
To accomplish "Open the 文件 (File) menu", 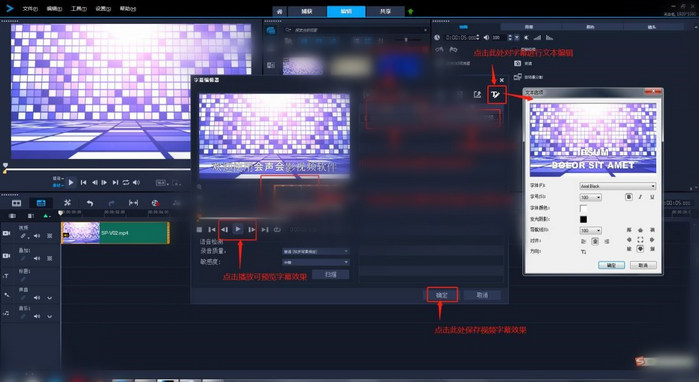I will (x=30, y=8).
